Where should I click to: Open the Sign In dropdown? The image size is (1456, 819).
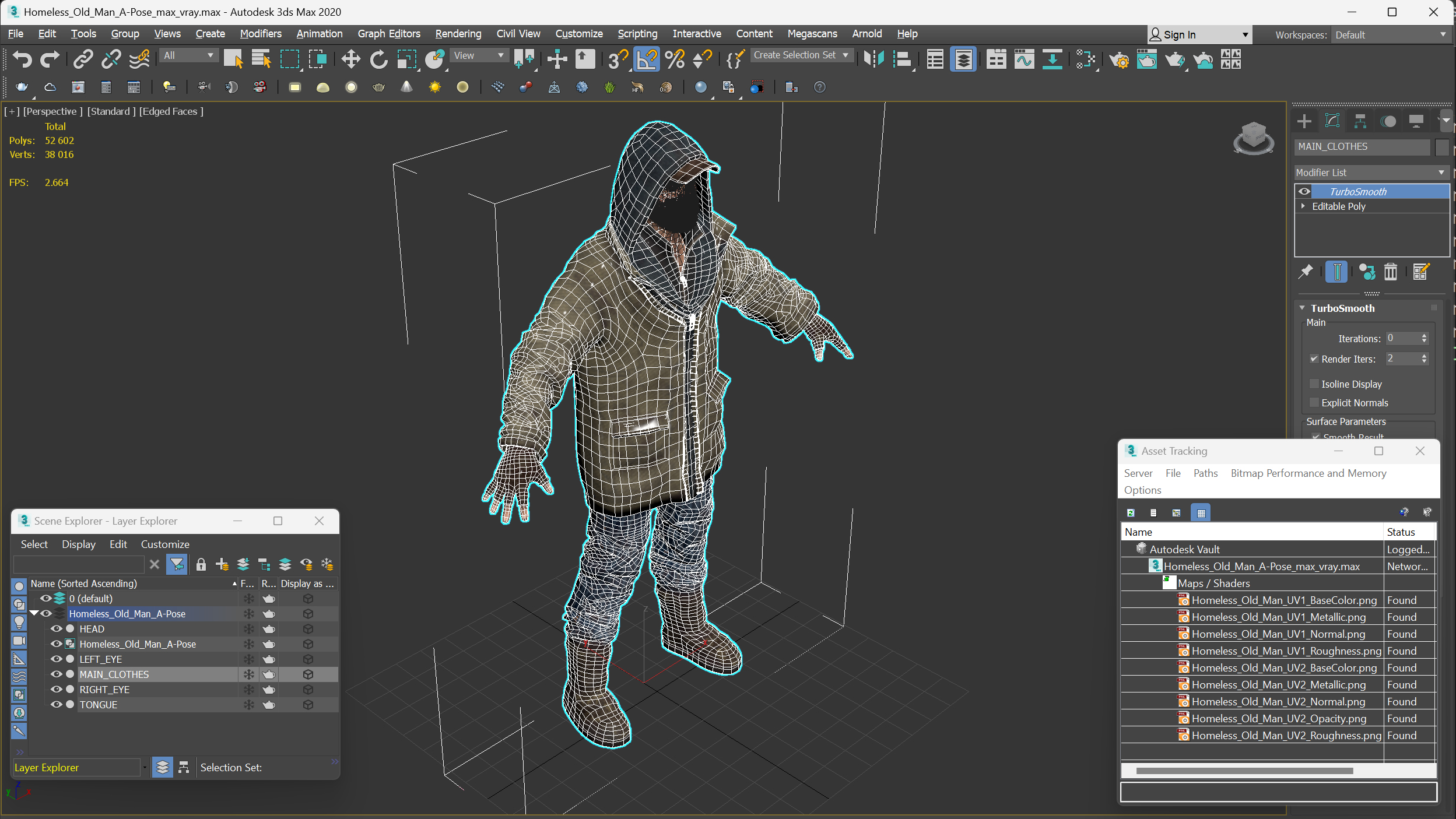[x=1199, y=35]
